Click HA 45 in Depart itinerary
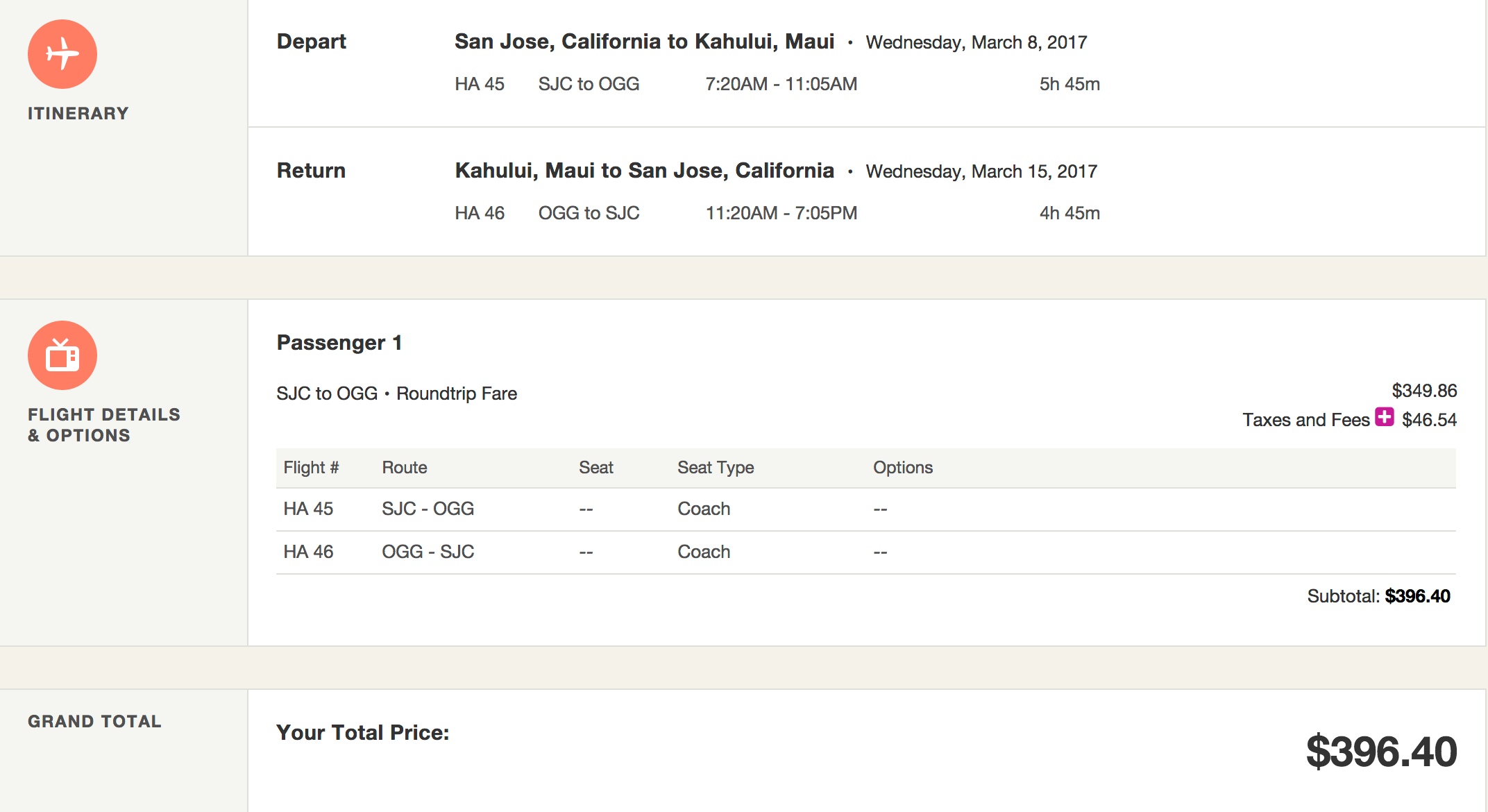 click(480, 84)
